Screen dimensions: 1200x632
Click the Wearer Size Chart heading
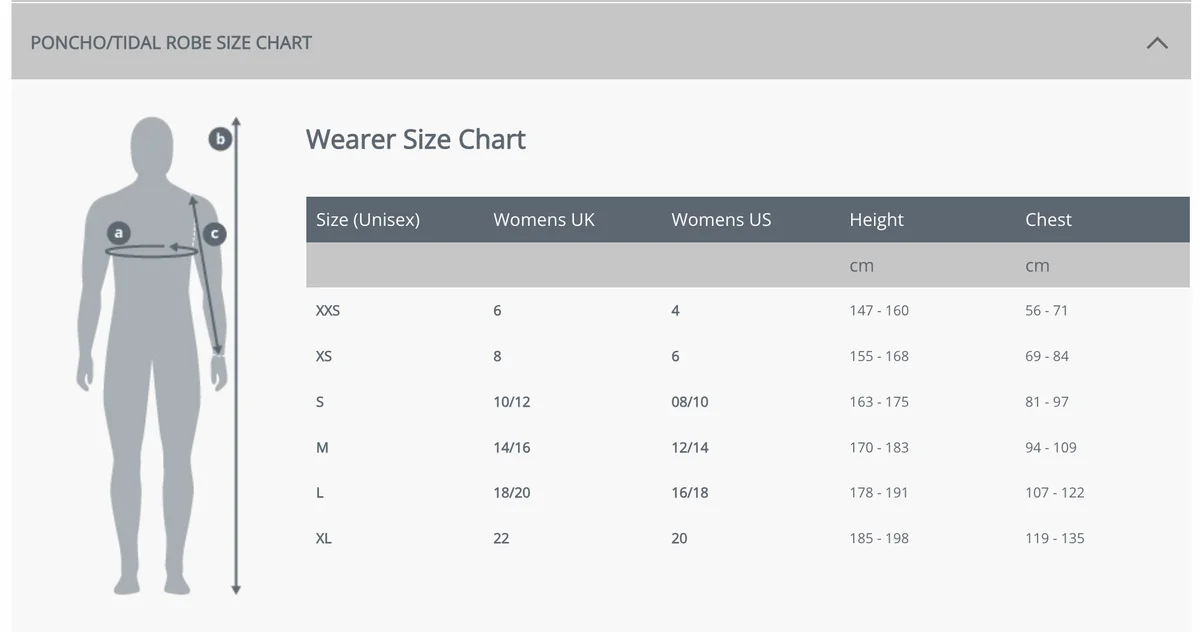click(x=415, y=139)
